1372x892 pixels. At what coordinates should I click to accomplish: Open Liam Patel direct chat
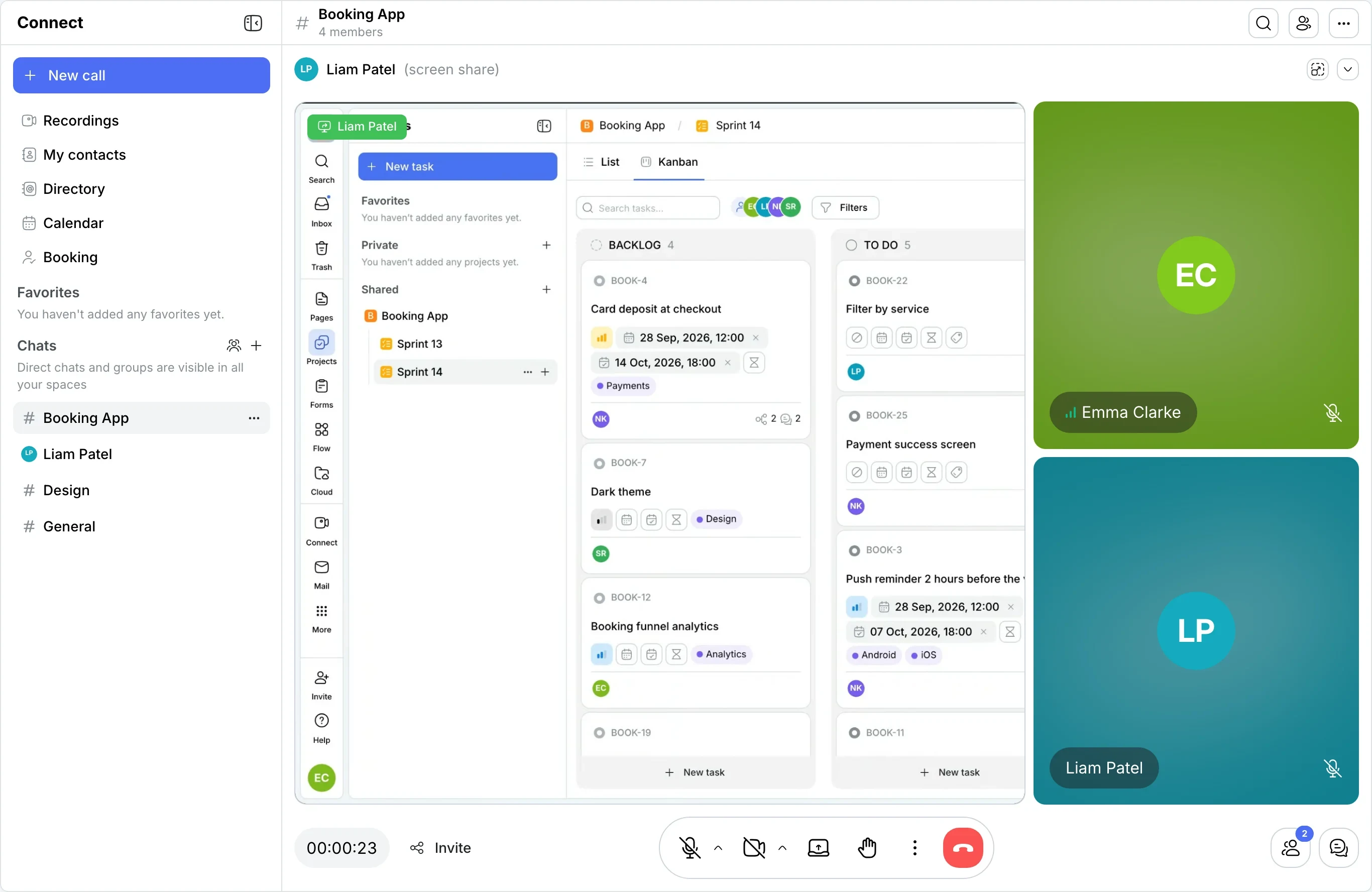coord(141,454)
